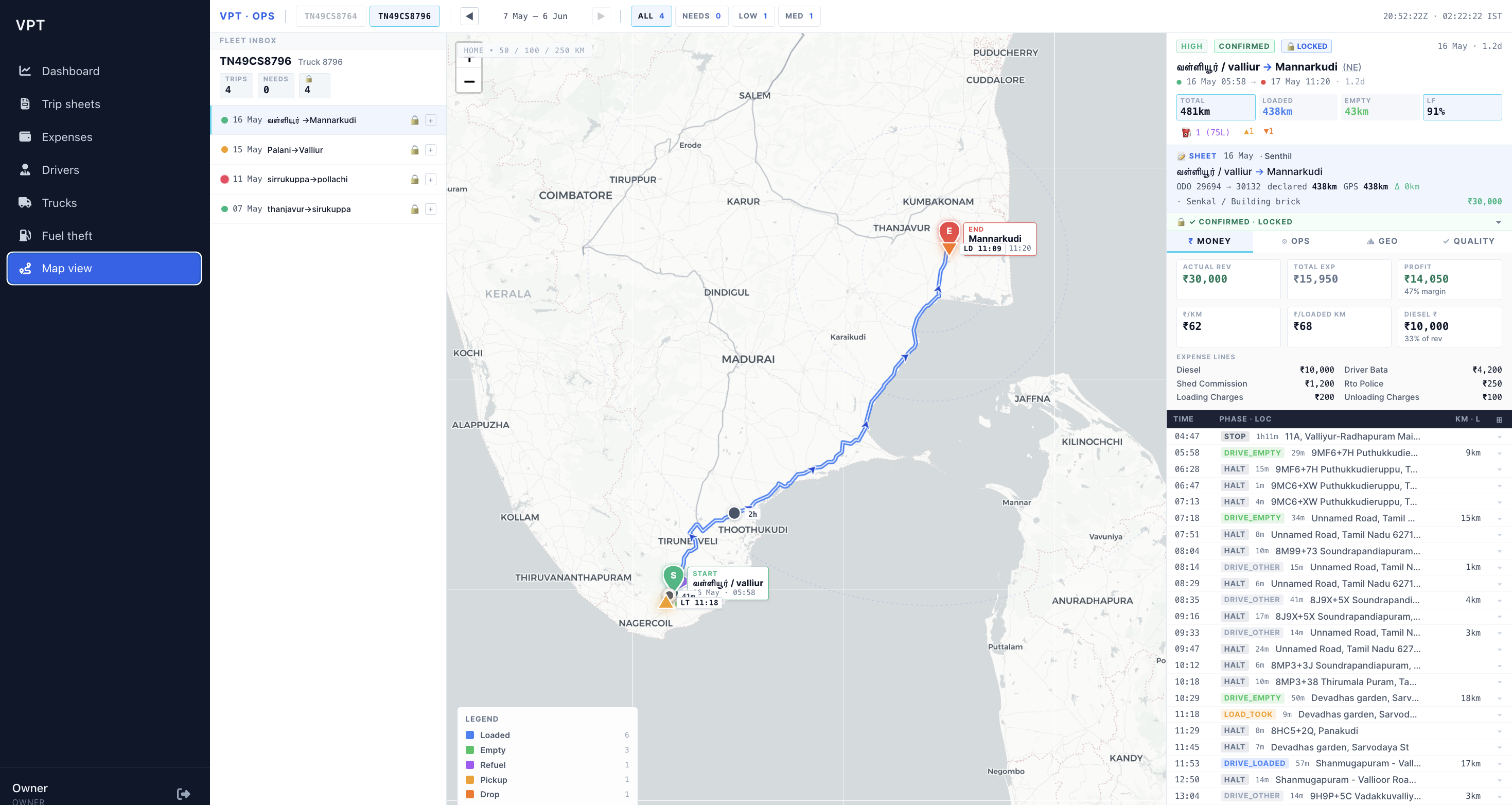Click lock icon on sirrukuppa→pollachi trip
Viewport: 1512px width, 805px height.
tap(414, 179)
